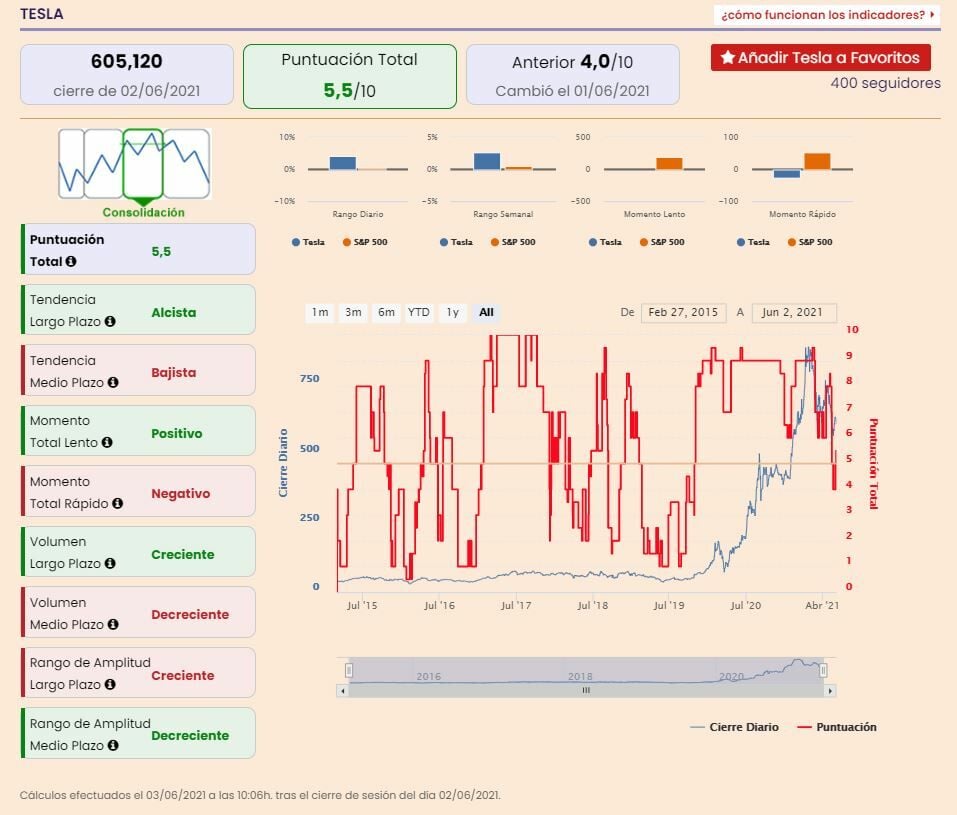Image resolution: width=957 pixels, height=815 pixels.
Task: Toggle S&P 500 legend under Momento Lento chart
Action: pyautogui.click(x=662, y=242)
